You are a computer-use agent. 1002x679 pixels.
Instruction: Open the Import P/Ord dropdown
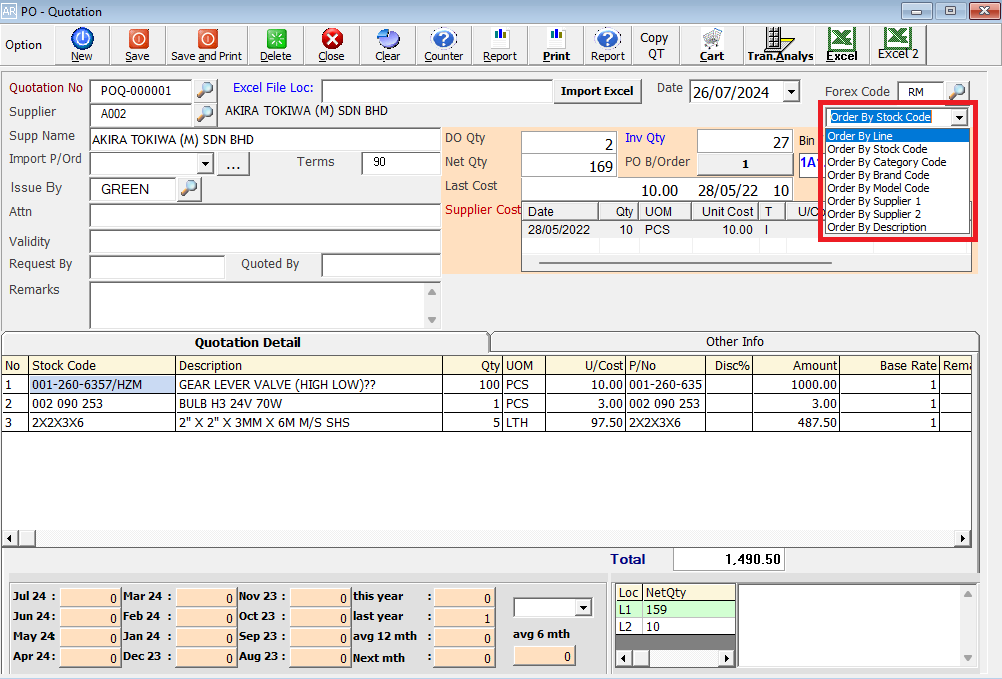tap(204, 164)
